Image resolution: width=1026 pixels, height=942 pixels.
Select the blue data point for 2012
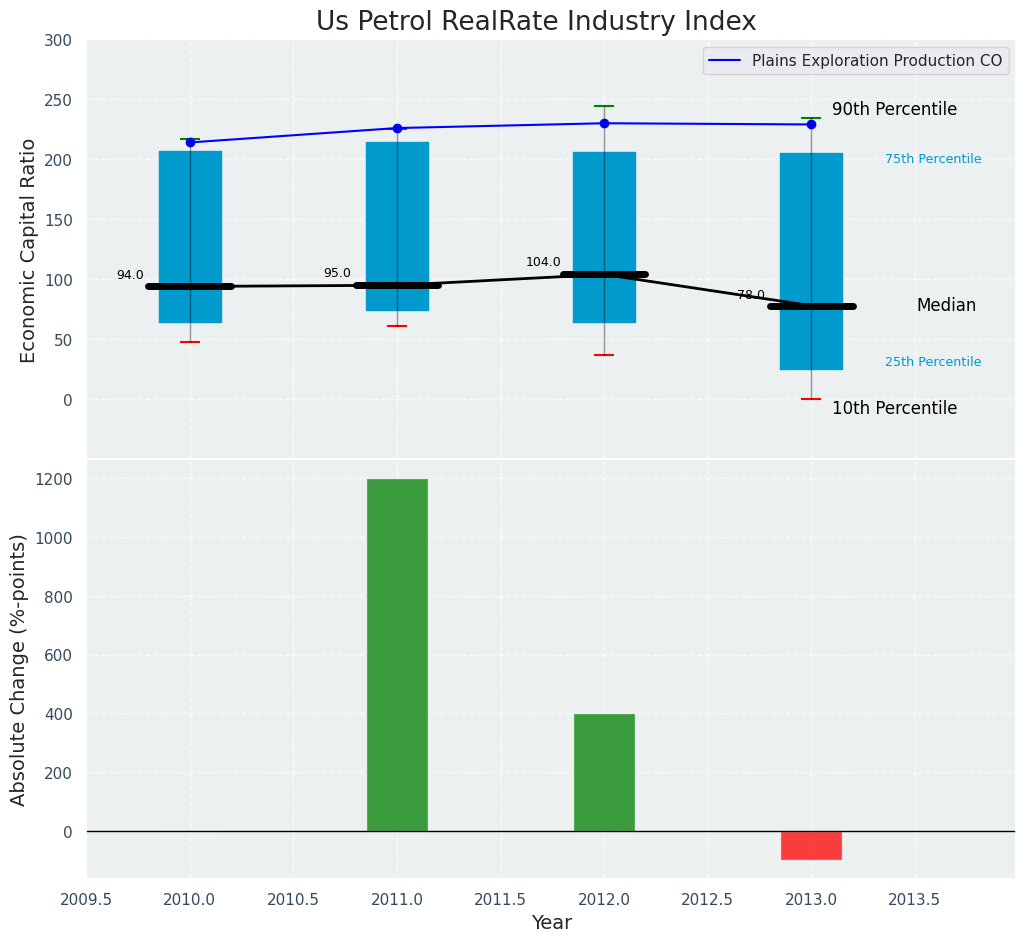(604, 124)
